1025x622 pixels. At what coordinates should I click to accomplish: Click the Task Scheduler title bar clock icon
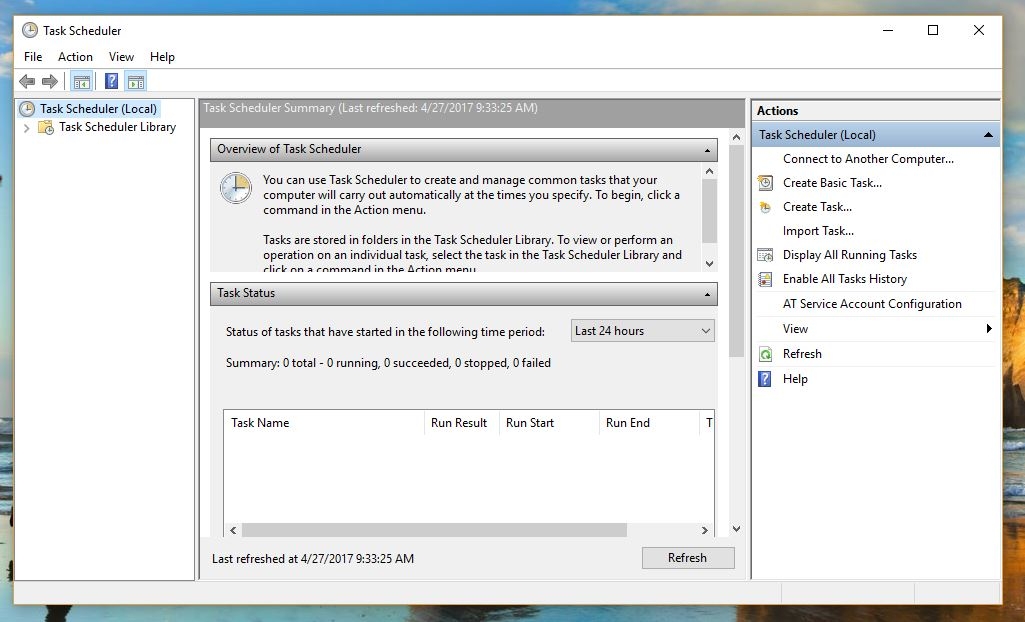pyautogui.click(x=29, y=30)
